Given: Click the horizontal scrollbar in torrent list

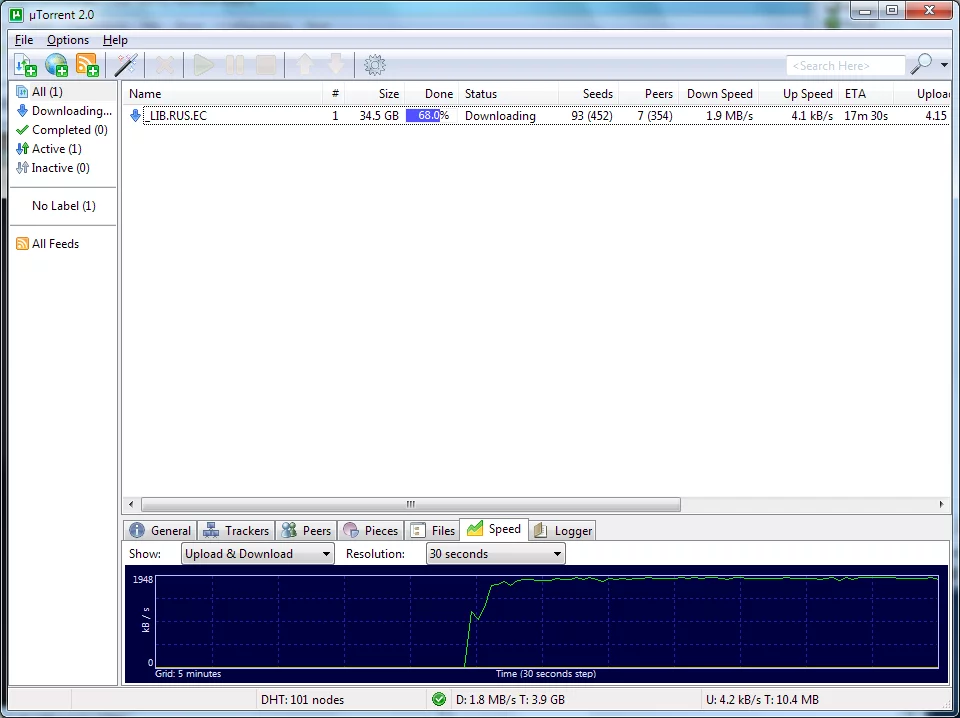Looking at the screenshot, I should 410,505.
